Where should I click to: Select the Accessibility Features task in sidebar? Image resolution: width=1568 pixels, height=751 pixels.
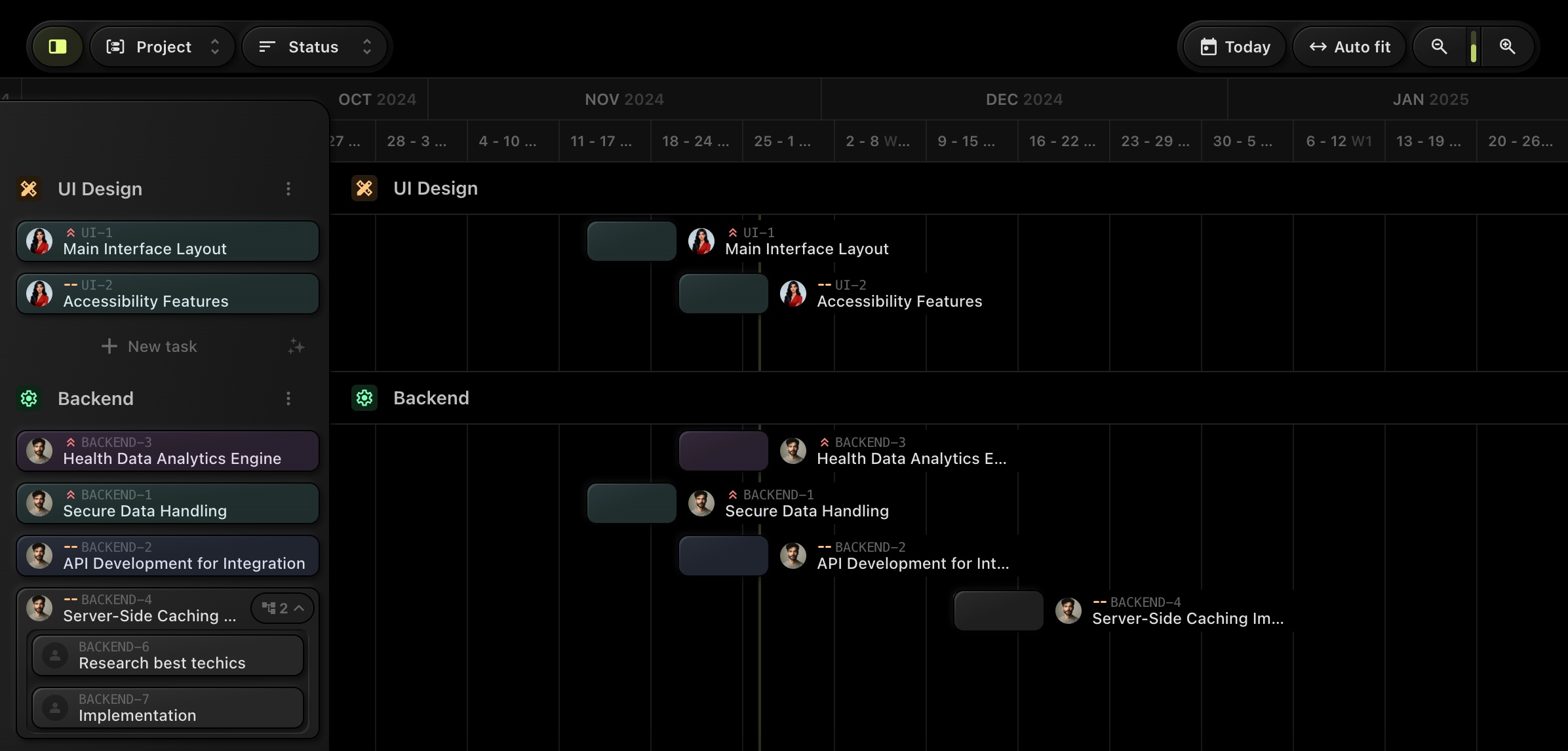(168, 294)
